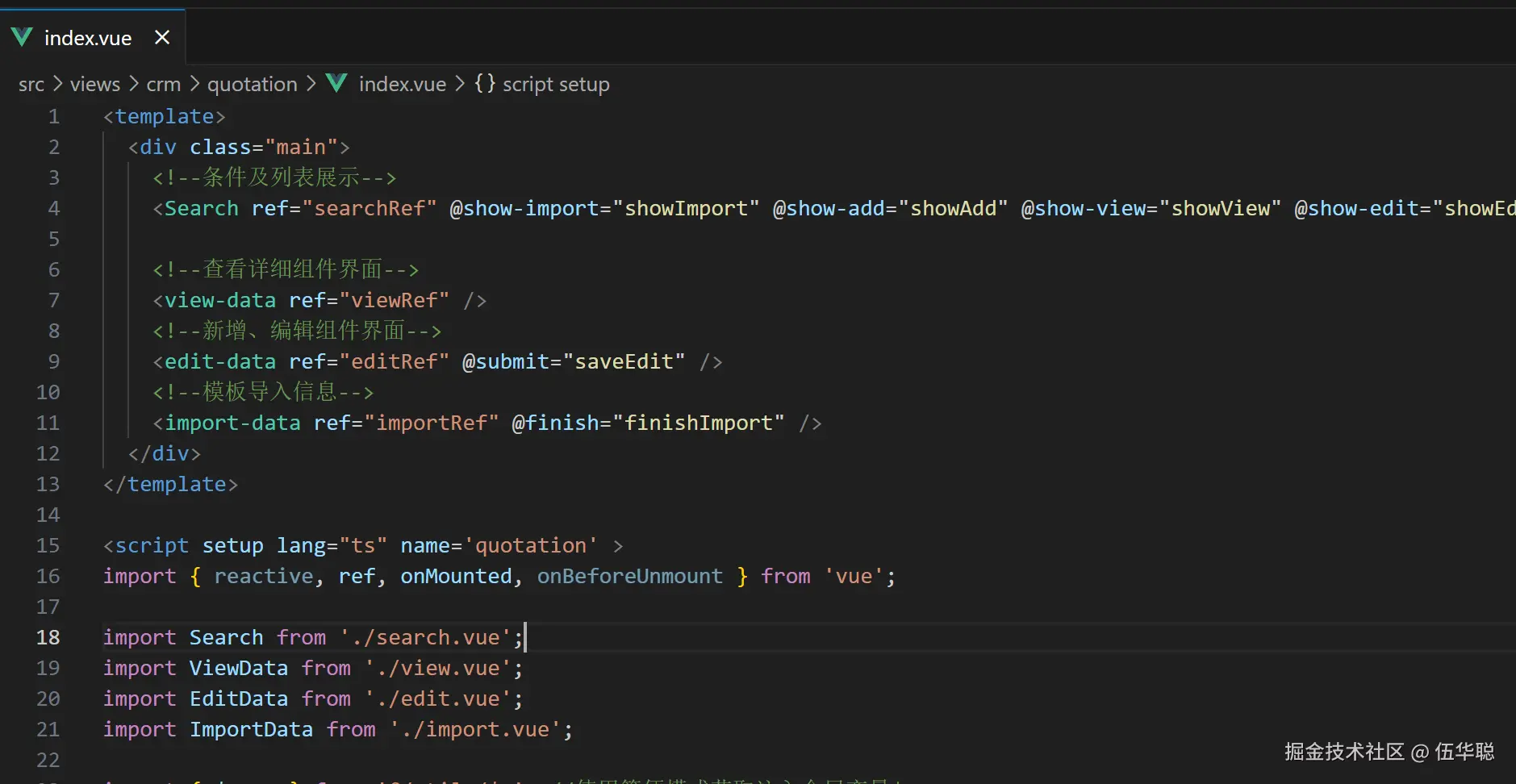Click the './import.vue' import path
The width and height of the screenshot is (1516, 784).
[475, 730]
